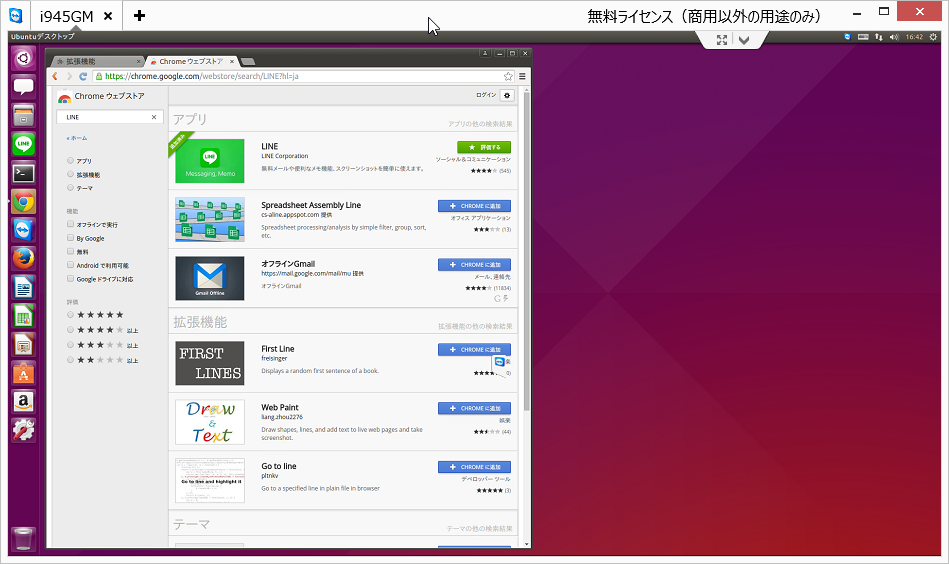
Task: Open the Ubuntu session power menu
Action: pos(933,37)
